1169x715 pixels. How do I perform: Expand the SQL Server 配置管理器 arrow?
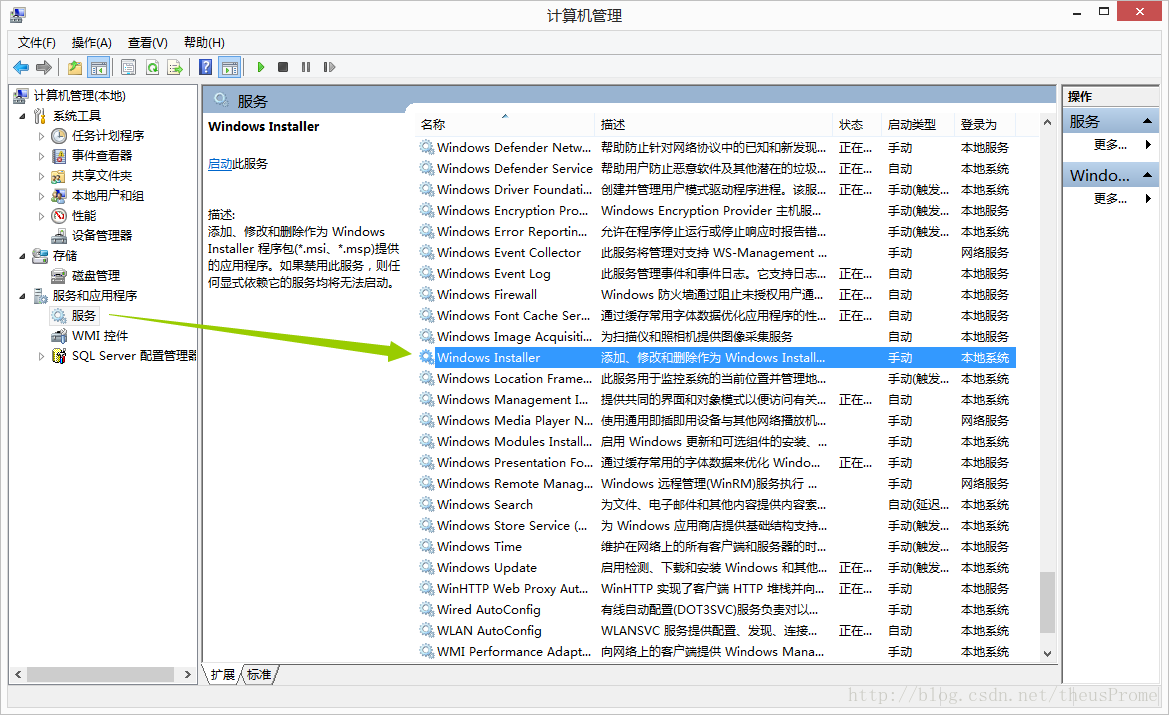tap(41, 356)
